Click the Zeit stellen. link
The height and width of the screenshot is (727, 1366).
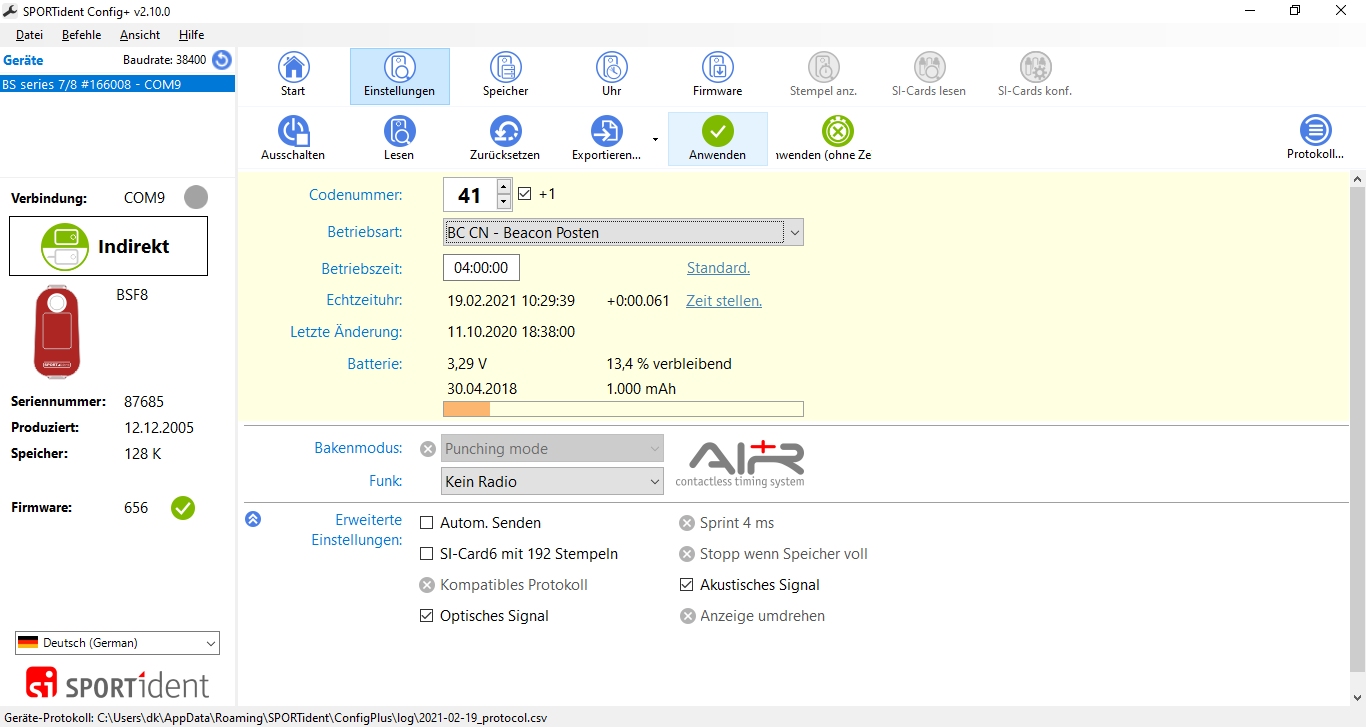click(724, 301)
